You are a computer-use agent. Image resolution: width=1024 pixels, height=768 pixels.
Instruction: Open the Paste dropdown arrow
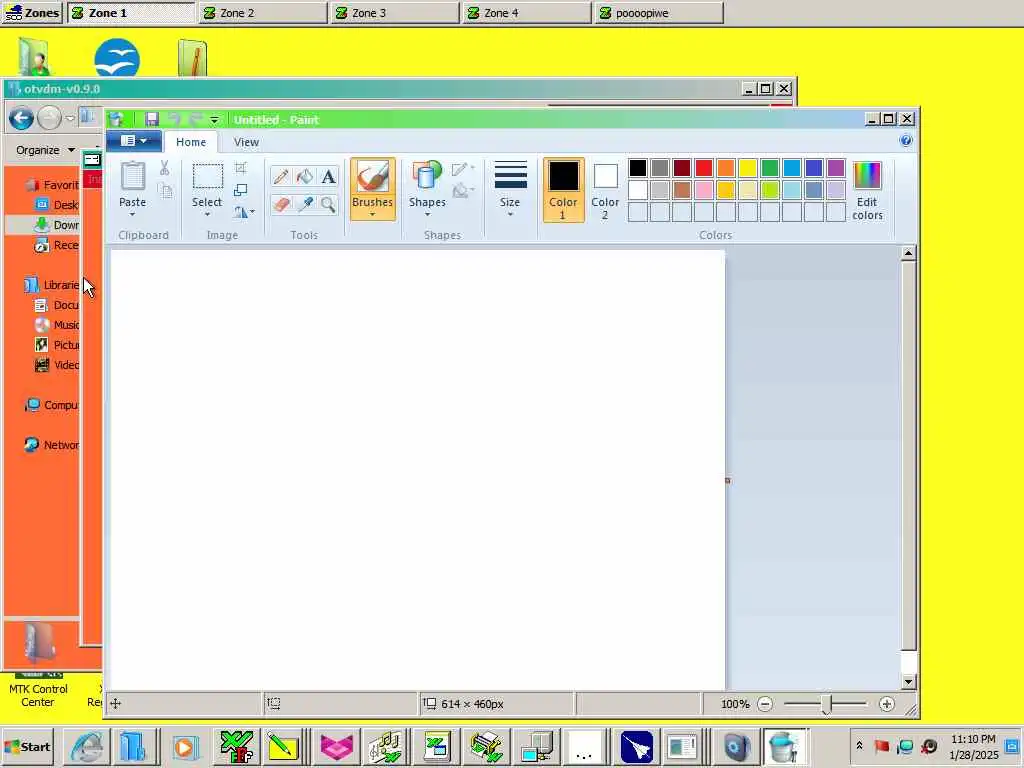(133, 214)
